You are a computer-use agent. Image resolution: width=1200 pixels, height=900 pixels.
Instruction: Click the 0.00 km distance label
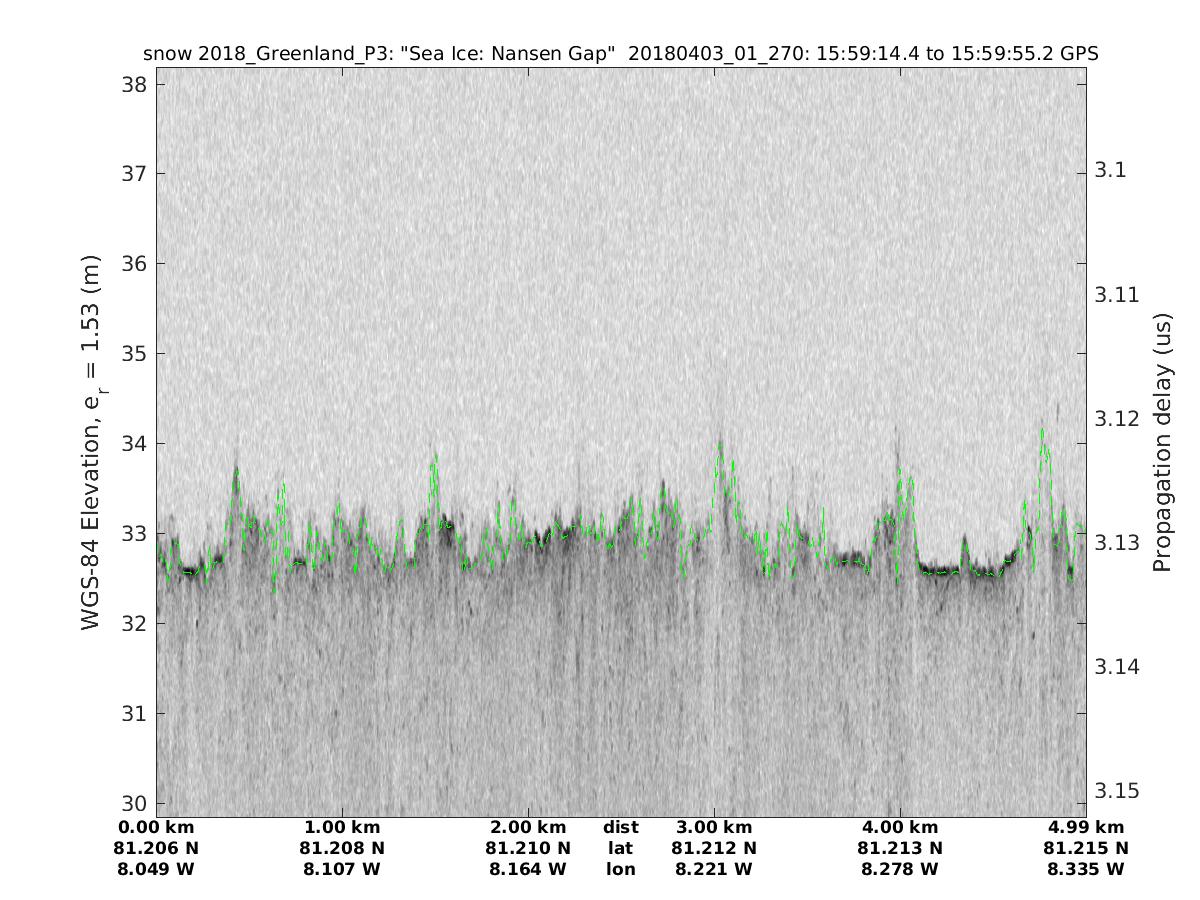156,828
